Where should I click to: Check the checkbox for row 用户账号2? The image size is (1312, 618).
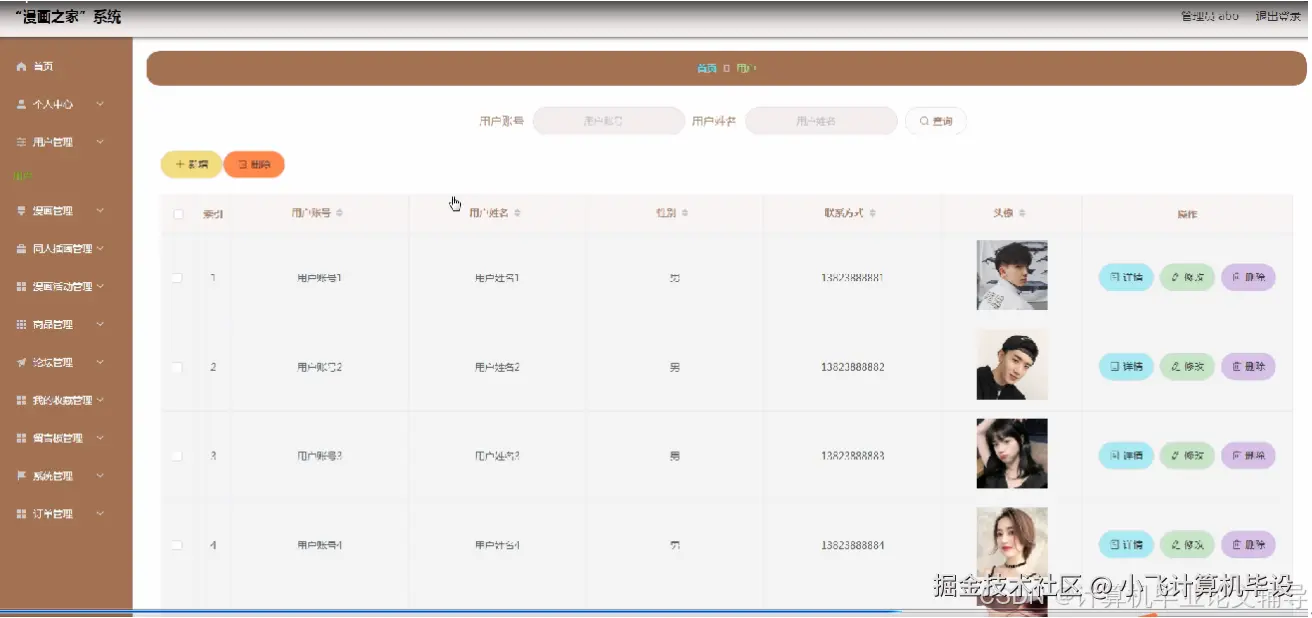tap(177, 367)
